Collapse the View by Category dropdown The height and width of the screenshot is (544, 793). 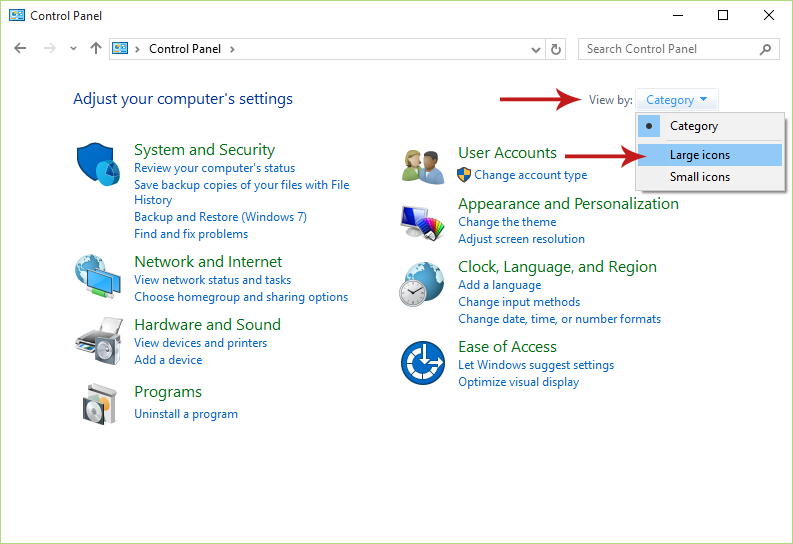pyautogui.click(x=676, y=100)
